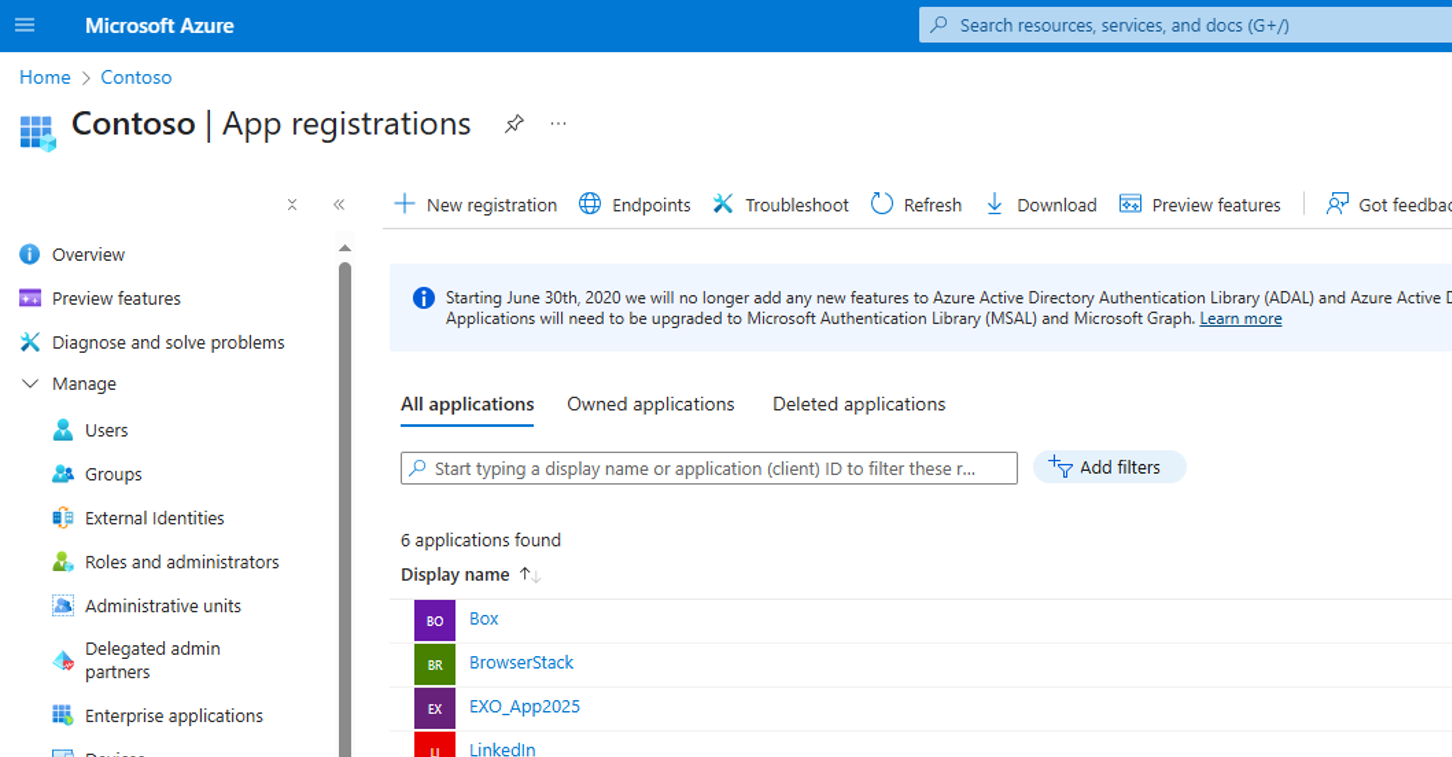Switch to the Owned applications tab
The height and width of the screenshot is (757, 1452).
click(x=650, y=404)
